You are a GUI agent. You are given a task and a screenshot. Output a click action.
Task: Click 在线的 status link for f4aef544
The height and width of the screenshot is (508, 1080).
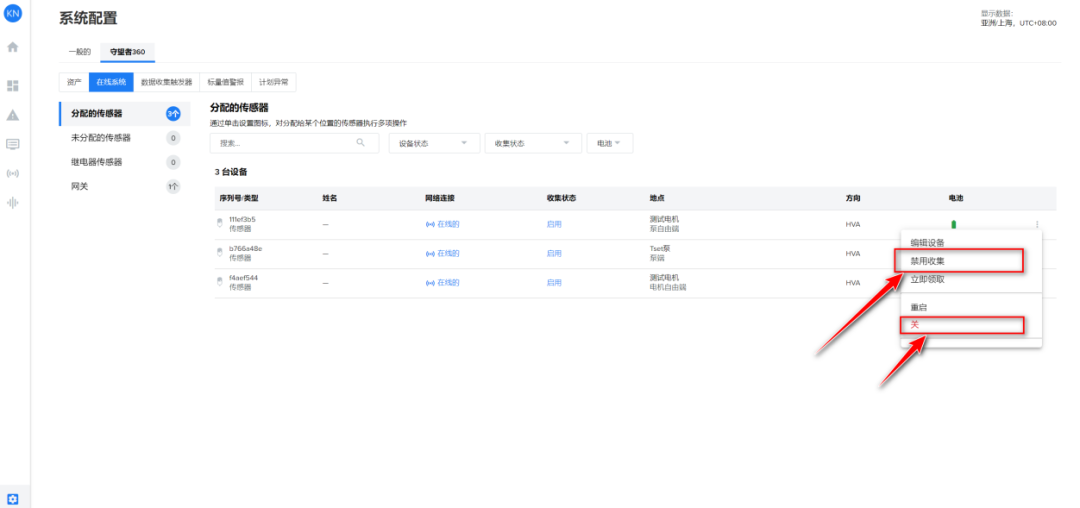click(x=442, y=283)
